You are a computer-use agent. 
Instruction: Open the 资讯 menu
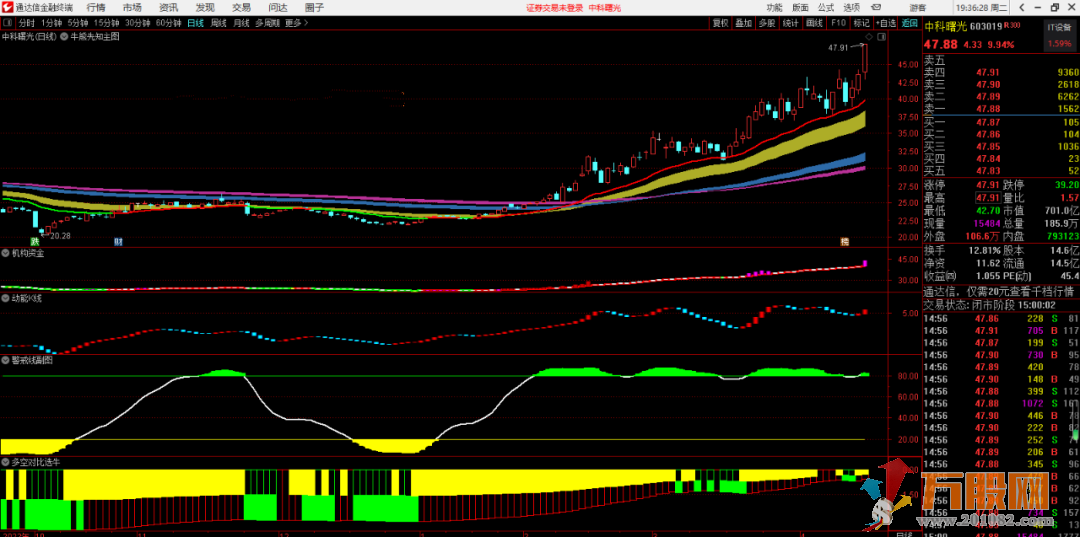[169, 8]
